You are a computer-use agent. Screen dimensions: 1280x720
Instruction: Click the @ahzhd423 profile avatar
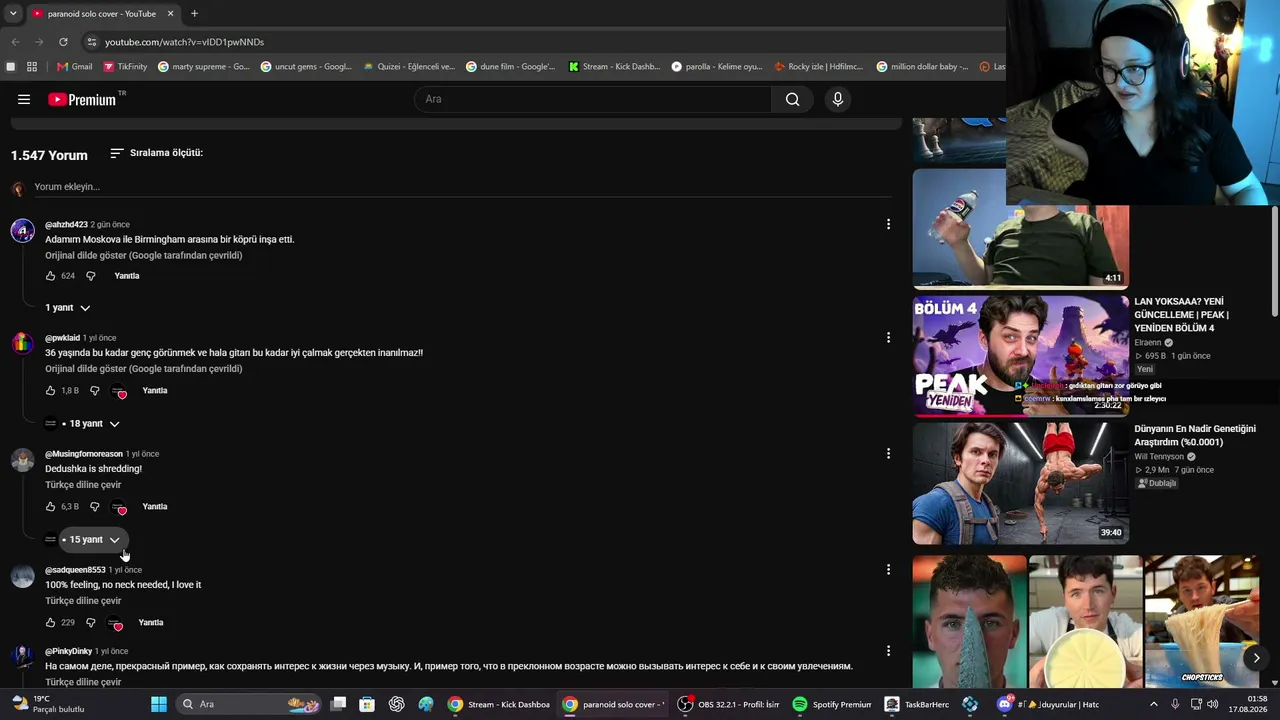(22, 231)
